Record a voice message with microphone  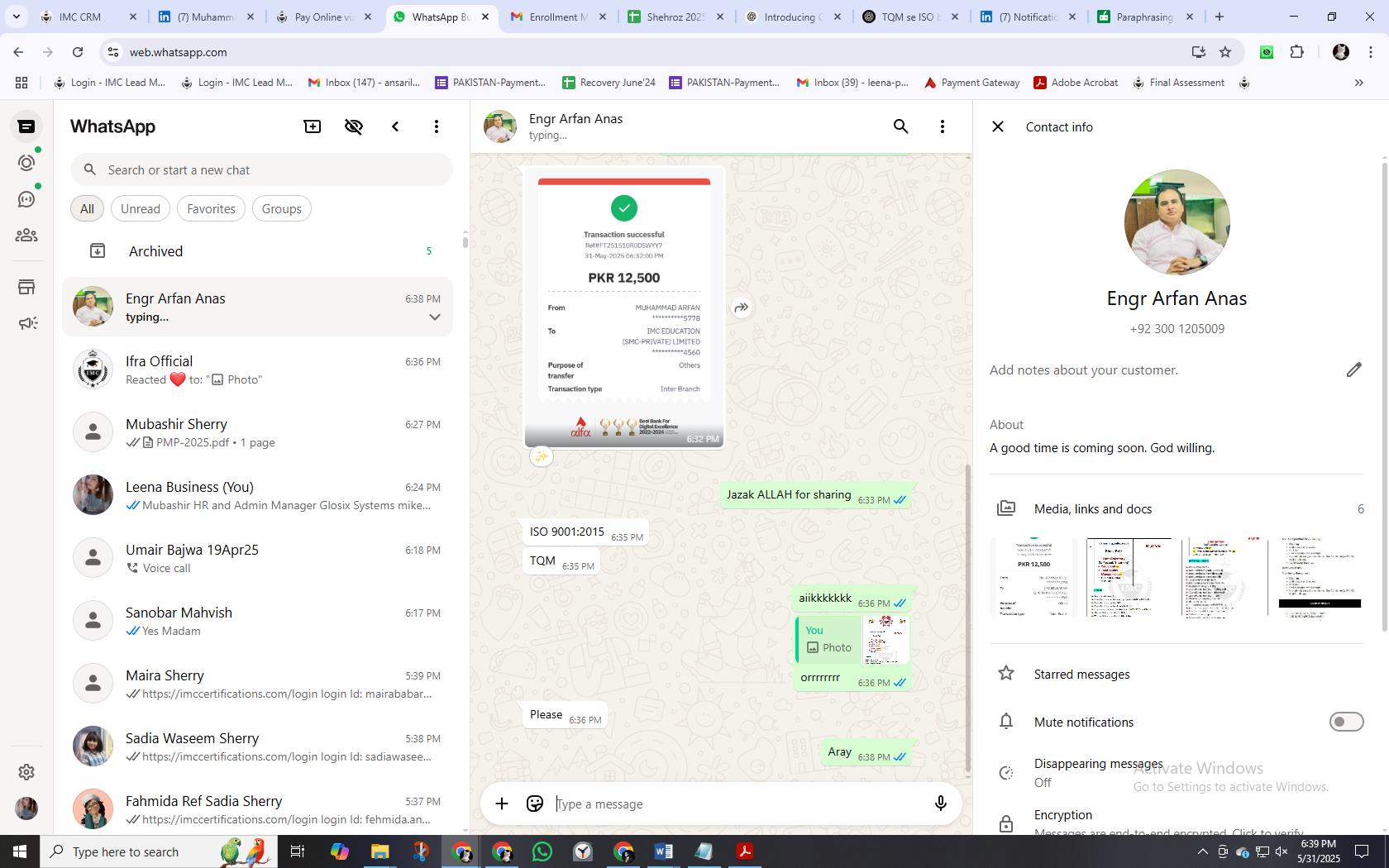[940, 804]
